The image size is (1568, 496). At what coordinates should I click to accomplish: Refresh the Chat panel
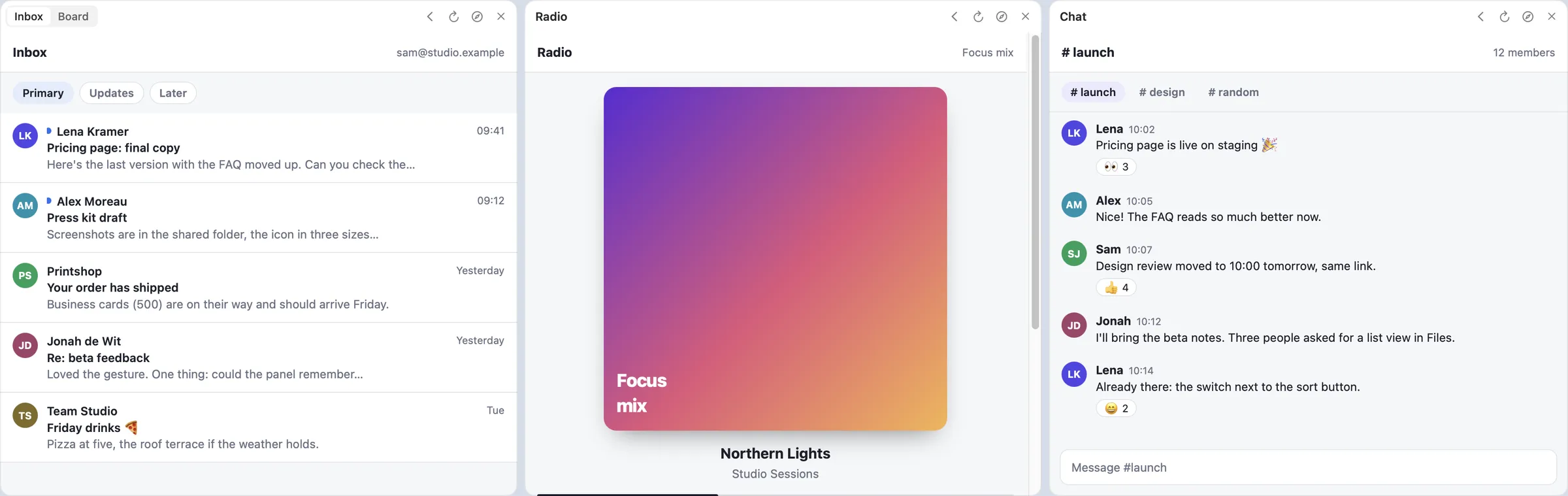pos(1504,17)
